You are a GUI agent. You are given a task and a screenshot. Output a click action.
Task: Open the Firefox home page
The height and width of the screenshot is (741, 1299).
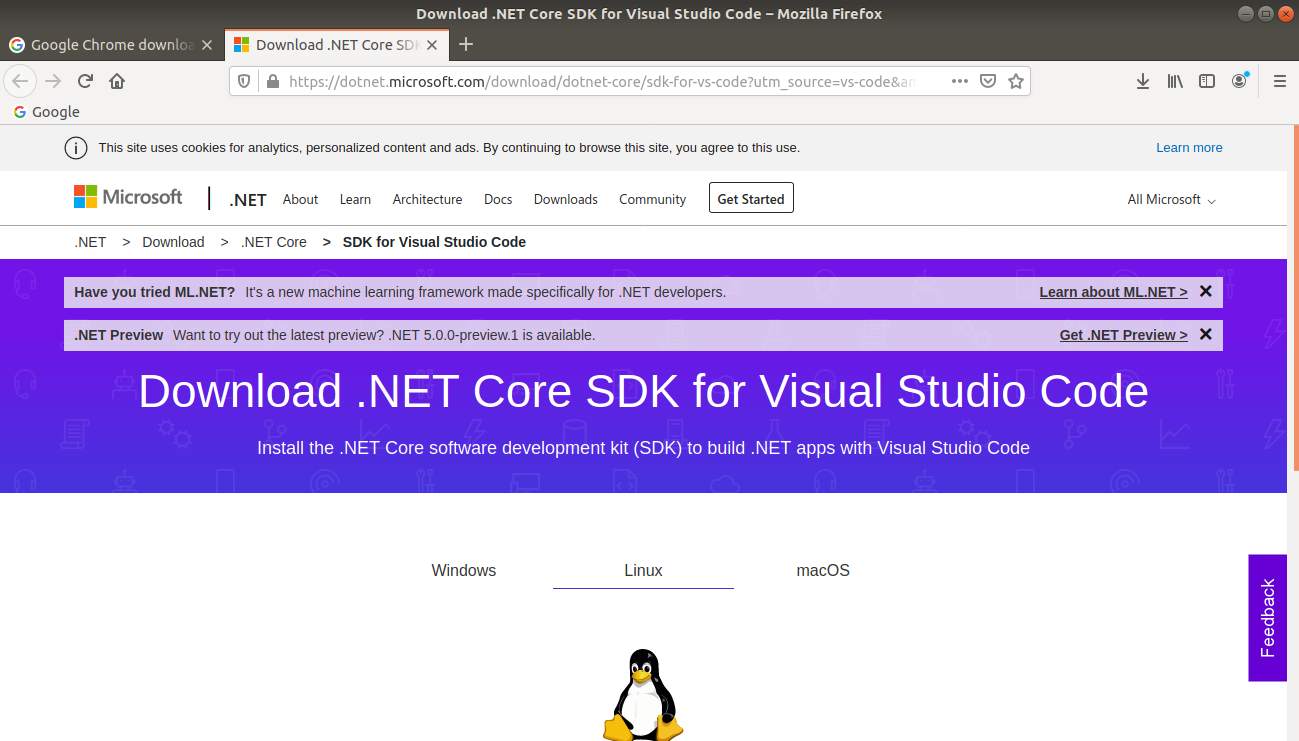[117, 81]
